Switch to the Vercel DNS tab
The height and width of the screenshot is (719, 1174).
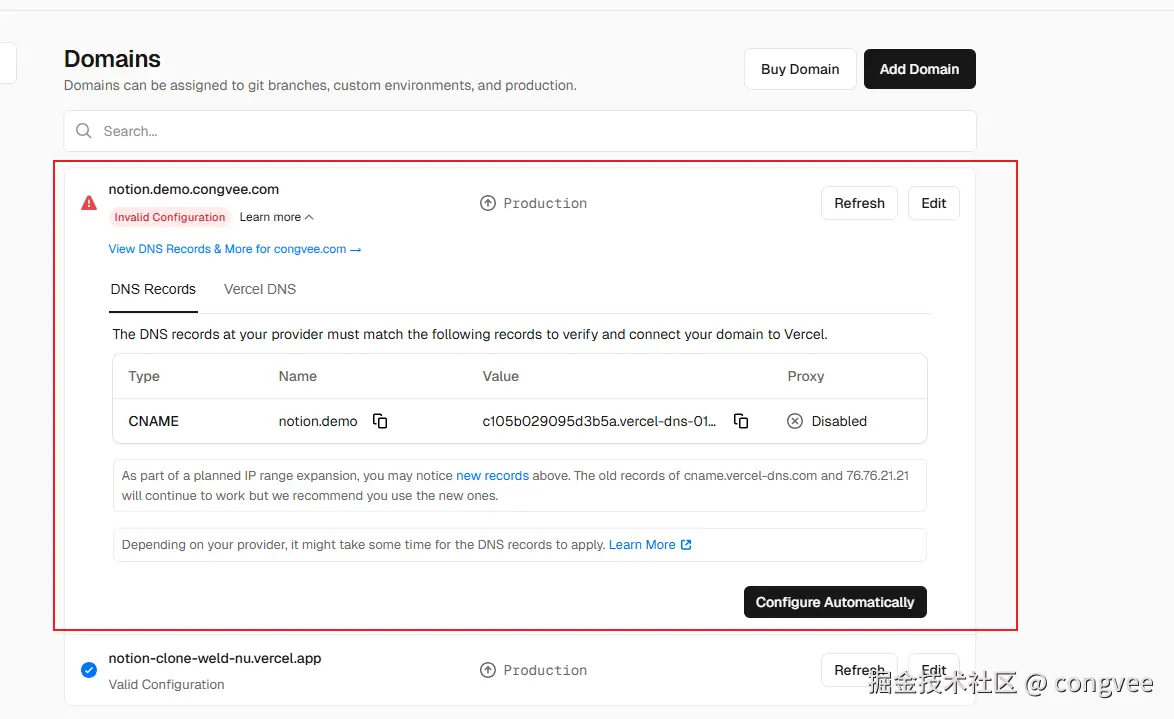tap(260, 289)
